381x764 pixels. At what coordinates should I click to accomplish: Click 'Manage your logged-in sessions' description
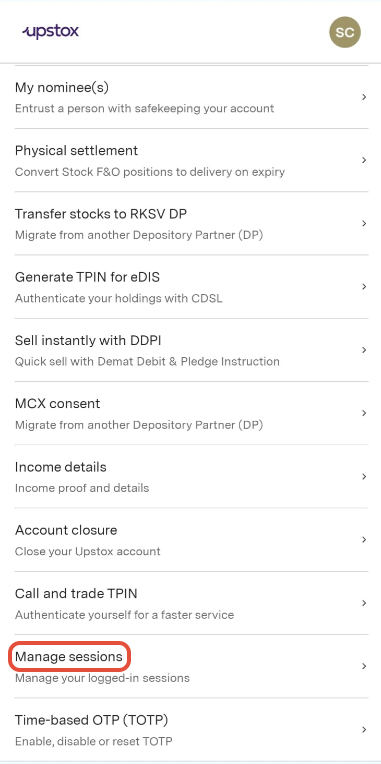pos(102,678)
